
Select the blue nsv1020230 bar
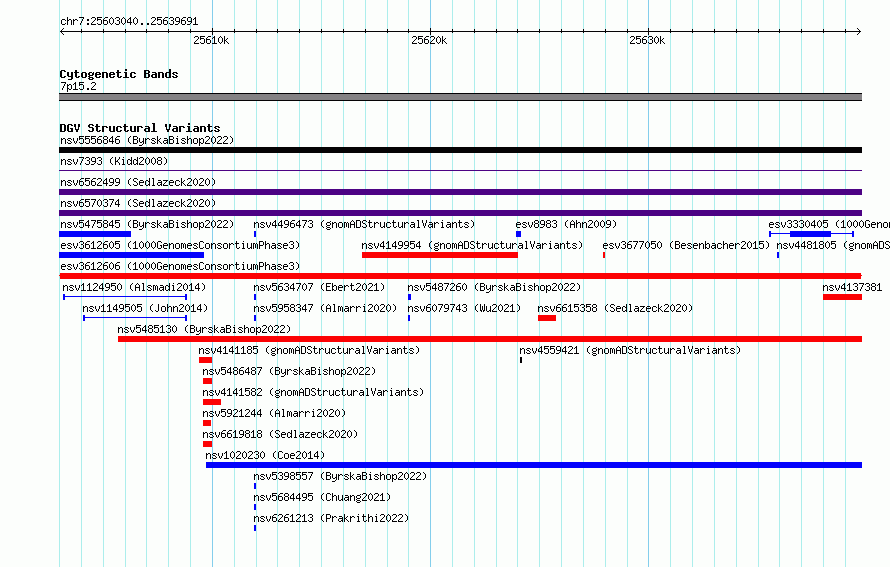(x=534, y=465)
